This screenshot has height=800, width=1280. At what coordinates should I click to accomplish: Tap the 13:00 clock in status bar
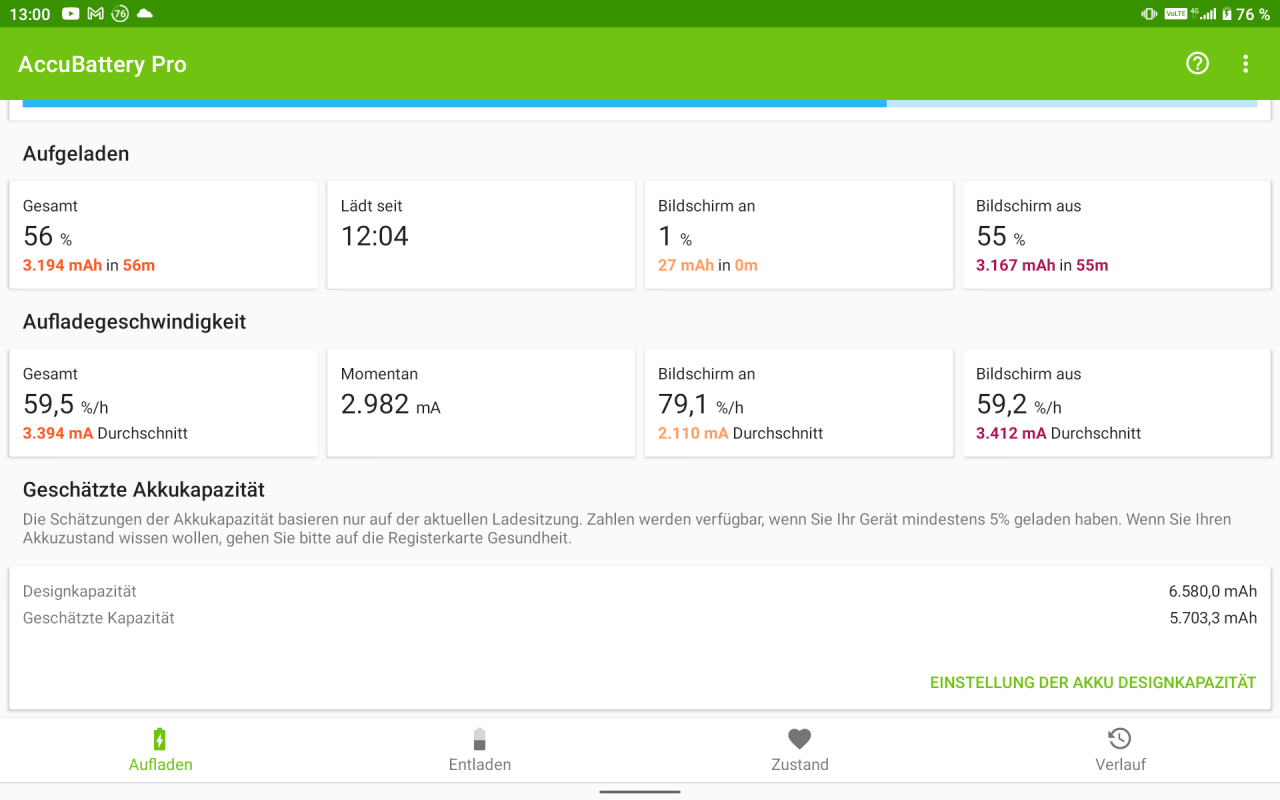[30, 14]
